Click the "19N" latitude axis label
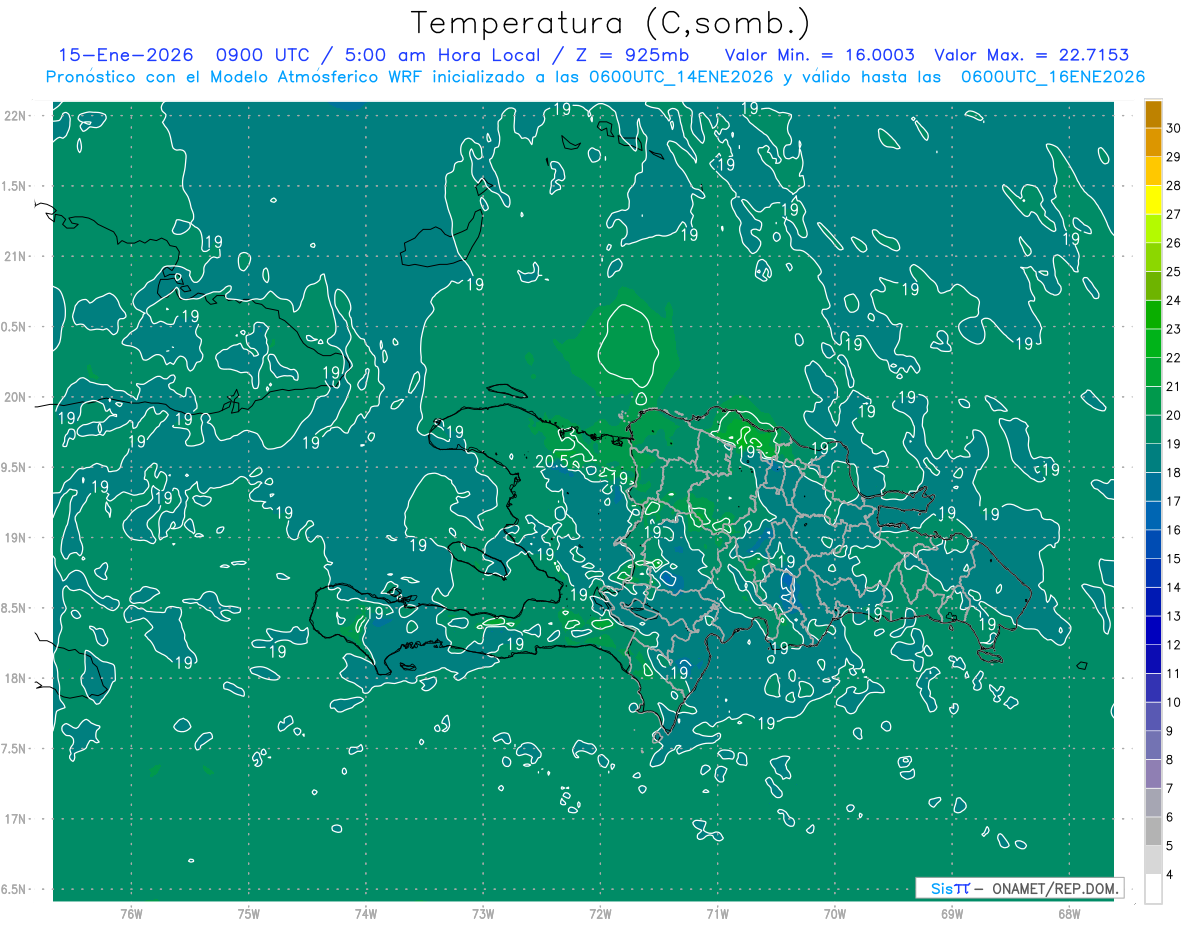The height and width of the screenshot is (927, 1200). tap(16, 538)
